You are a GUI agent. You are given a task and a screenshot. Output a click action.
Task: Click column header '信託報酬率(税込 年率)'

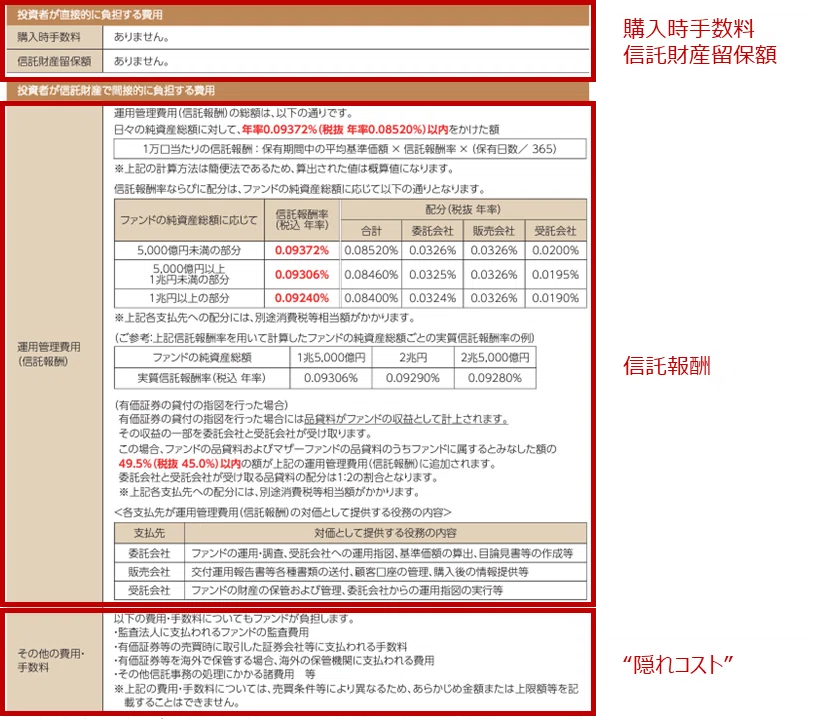(x=302, y=219)
